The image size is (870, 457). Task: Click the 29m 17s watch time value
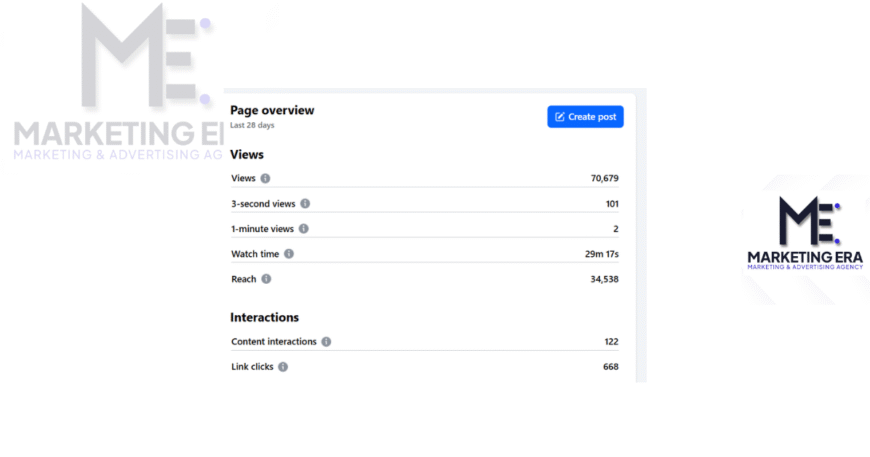coord(601,254)
